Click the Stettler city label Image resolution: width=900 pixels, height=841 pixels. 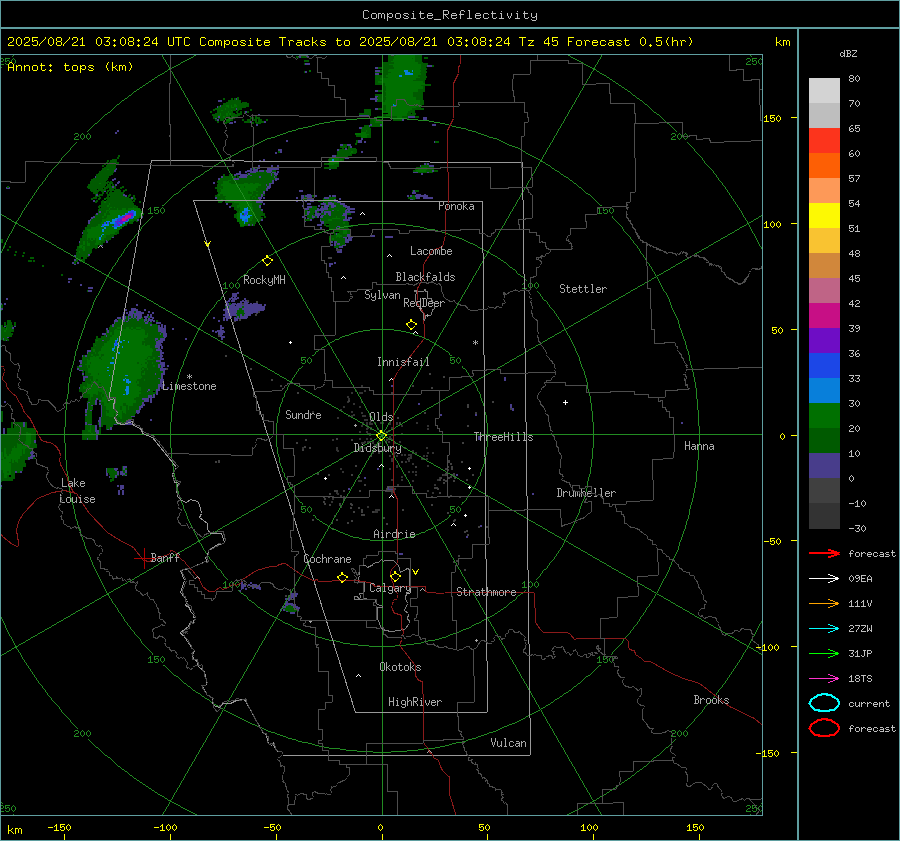[583, 289]
